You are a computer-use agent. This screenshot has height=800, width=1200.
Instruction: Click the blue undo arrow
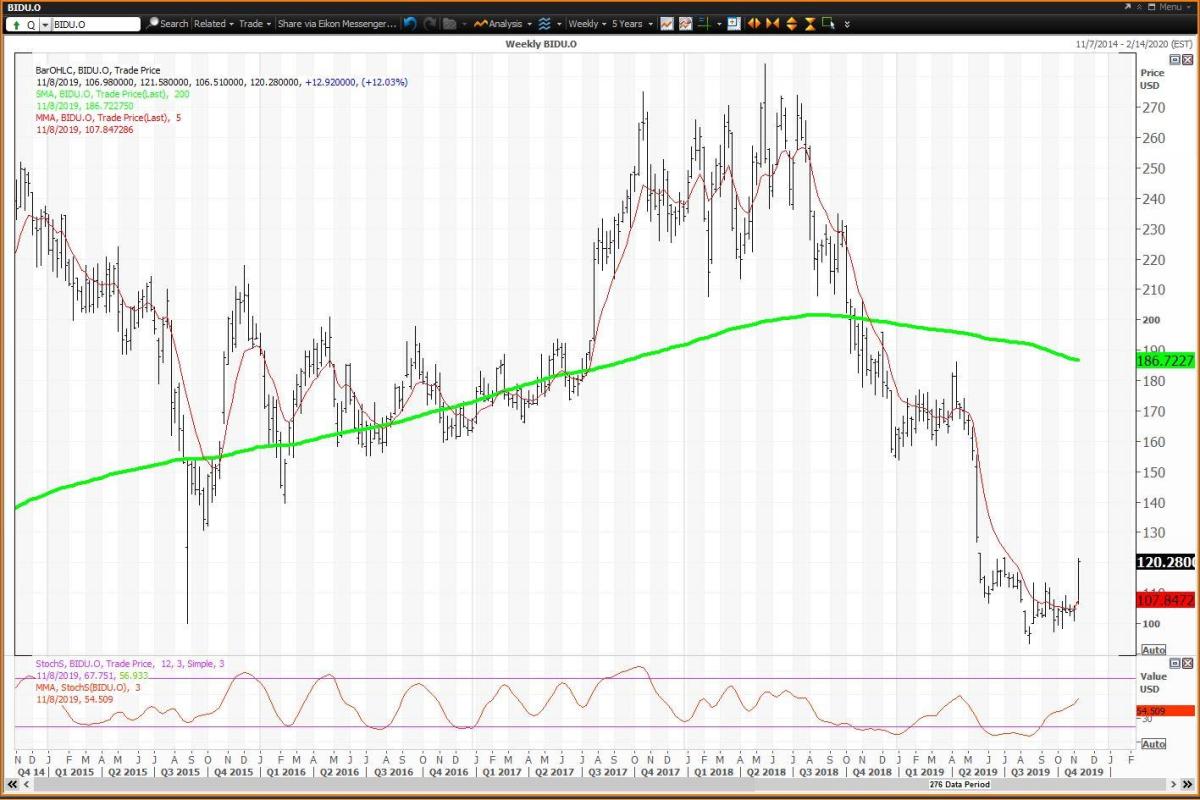410,23
